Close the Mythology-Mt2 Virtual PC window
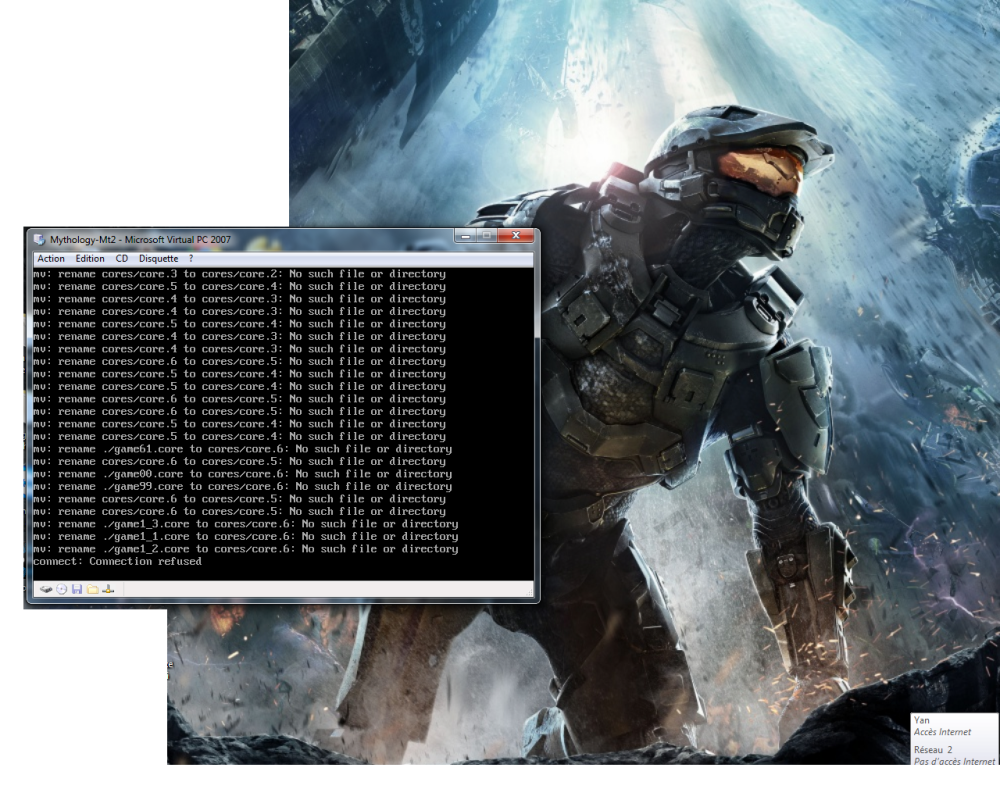Viewport: 1000px width, 800px height. pos(516,236)
